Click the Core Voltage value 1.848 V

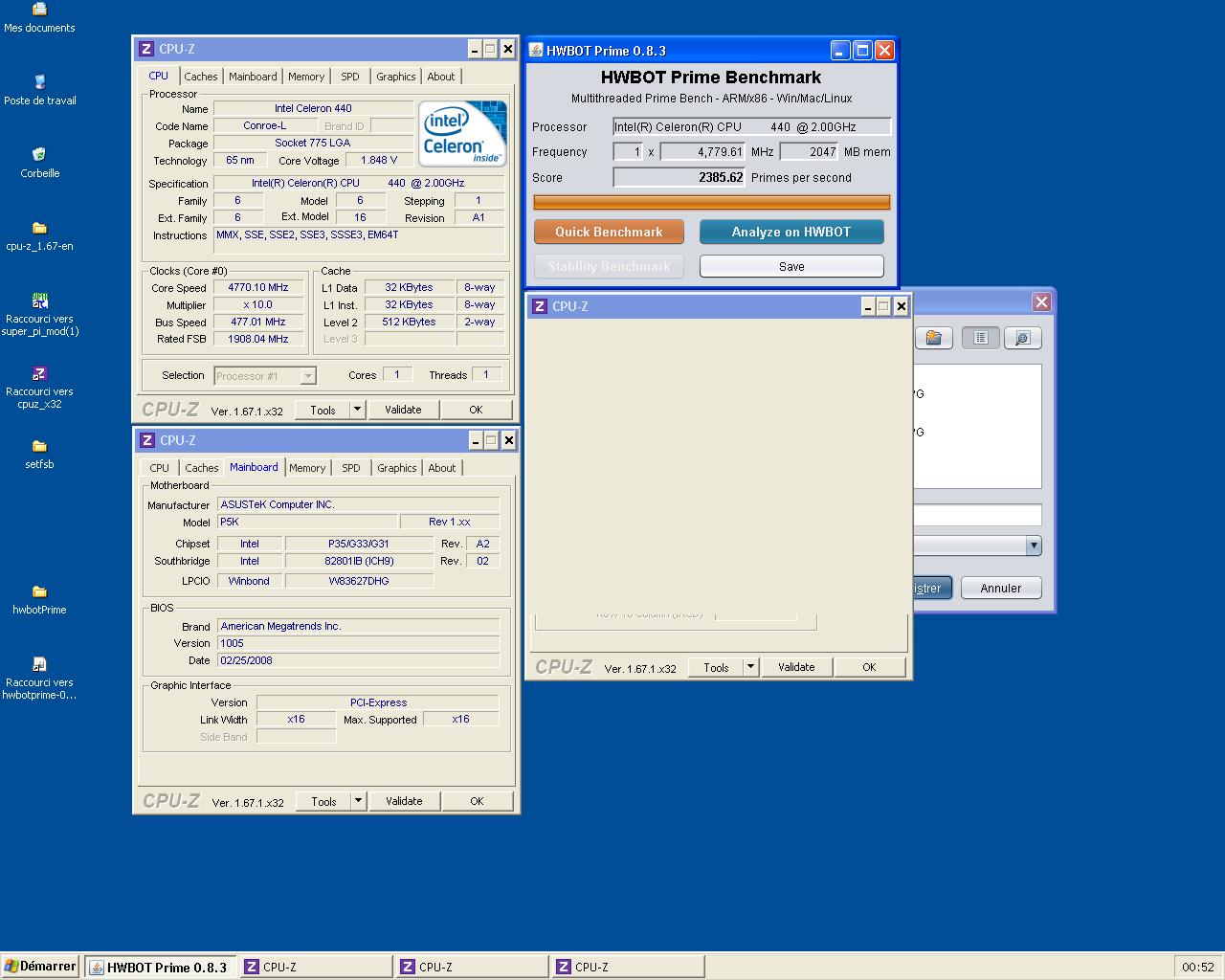coord(379,160)
